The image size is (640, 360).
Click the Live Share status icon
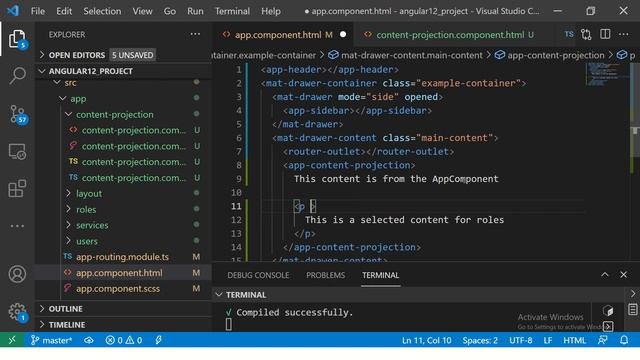coord(158,340)
